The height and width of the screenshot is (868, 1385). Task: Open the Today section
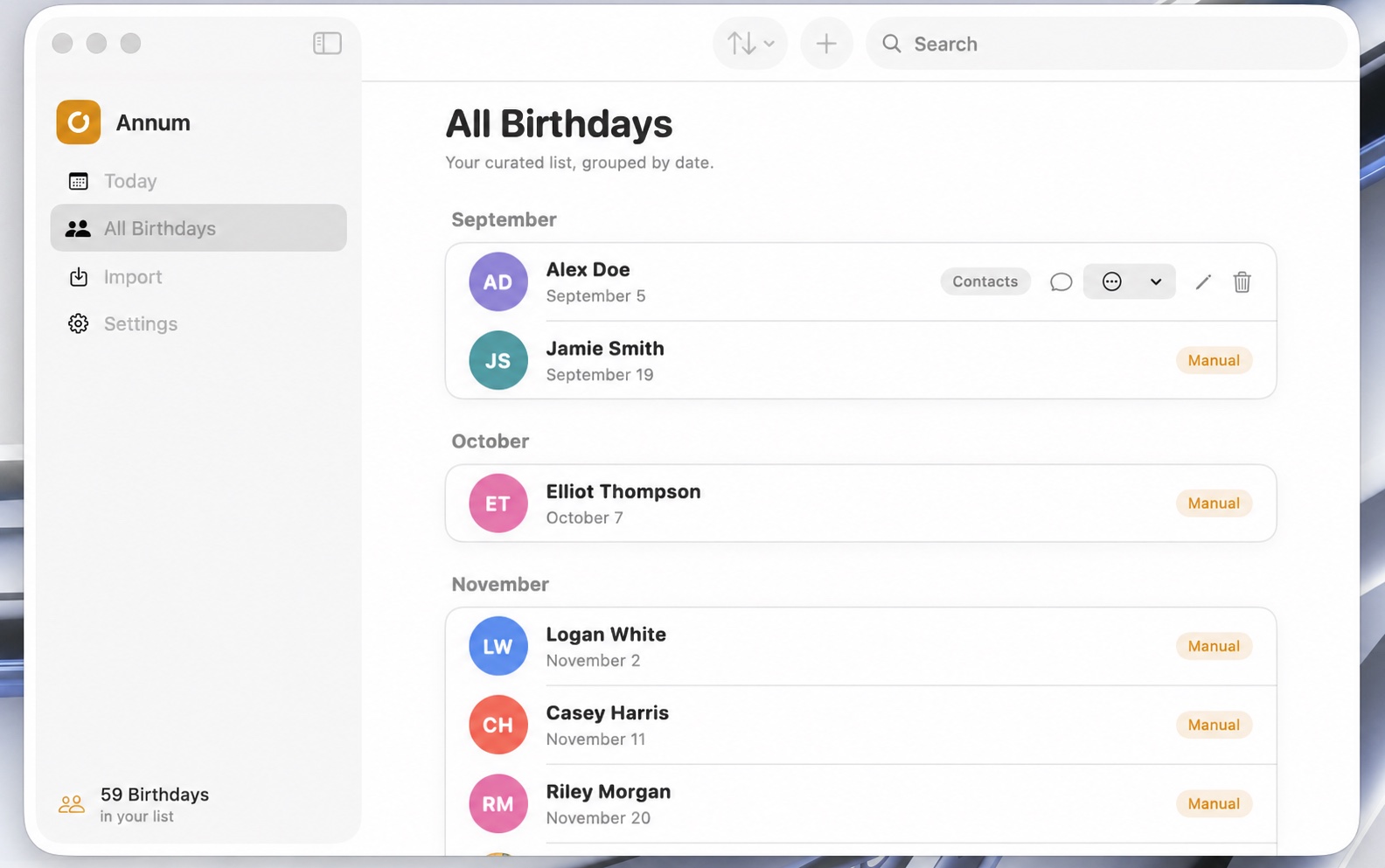[x=198, y=181]
